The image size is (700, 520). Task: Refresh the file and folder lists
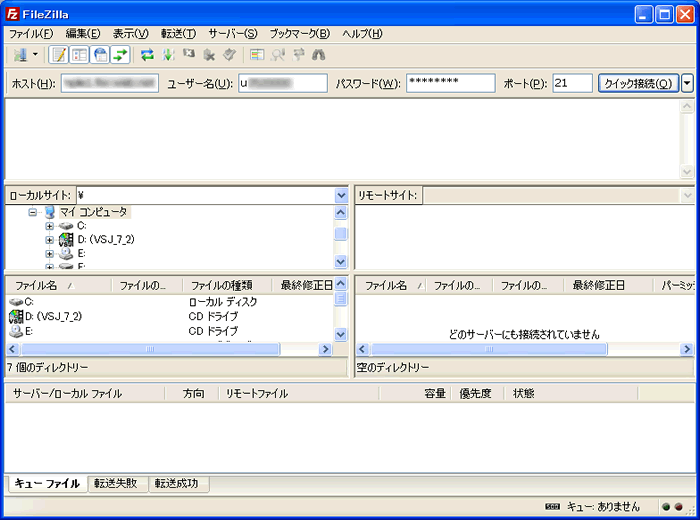pos(147,55)
